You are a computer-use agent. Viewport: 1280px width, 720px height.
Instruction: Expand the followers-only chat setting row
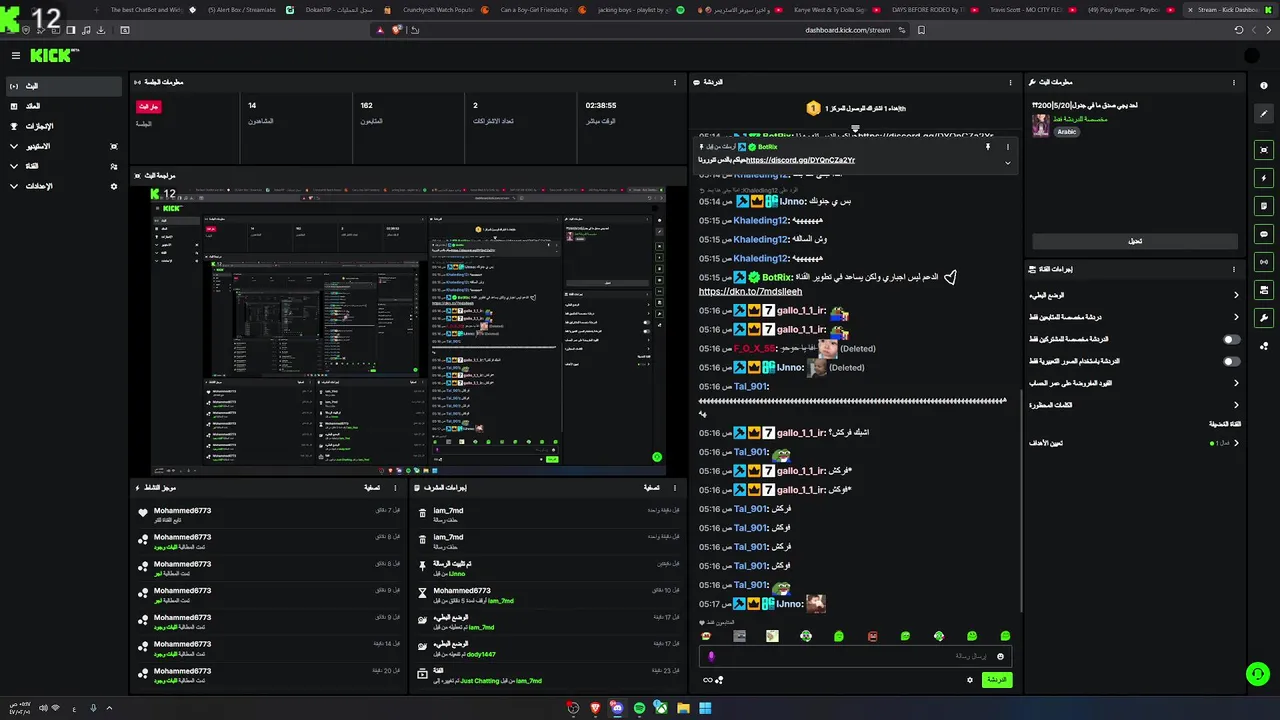(x=1135, y=317)
